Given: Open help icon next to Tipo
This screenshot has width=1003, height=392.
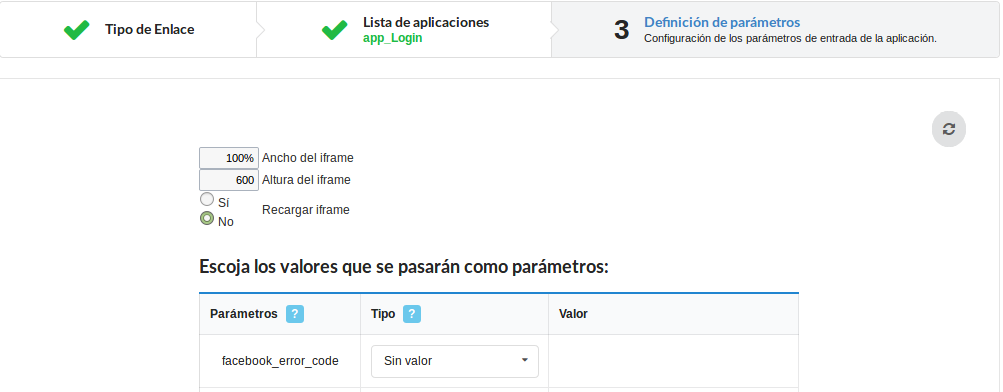Looking at the screenshot, I should tap(412, 314).
